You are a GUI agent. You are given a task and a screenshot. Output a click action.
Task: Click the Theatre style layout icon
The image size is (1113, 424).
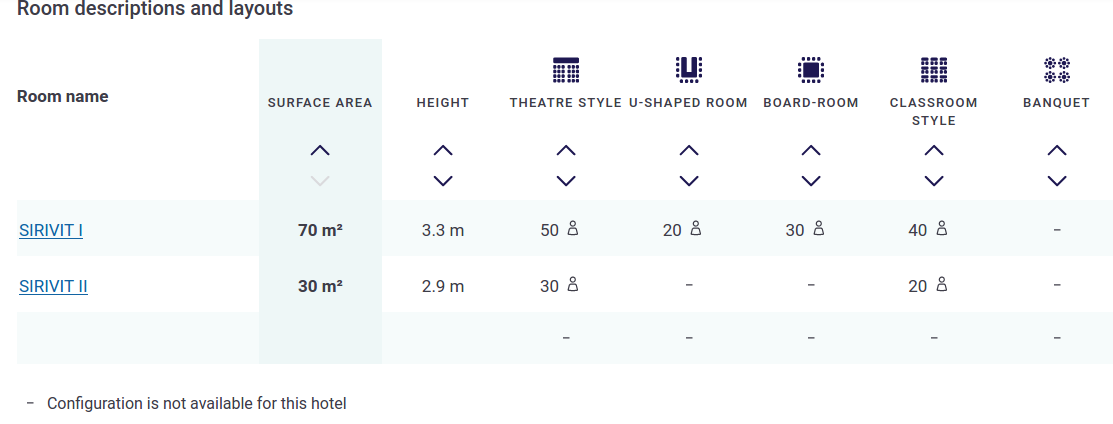pyautogui.click(x=566, y=69)
